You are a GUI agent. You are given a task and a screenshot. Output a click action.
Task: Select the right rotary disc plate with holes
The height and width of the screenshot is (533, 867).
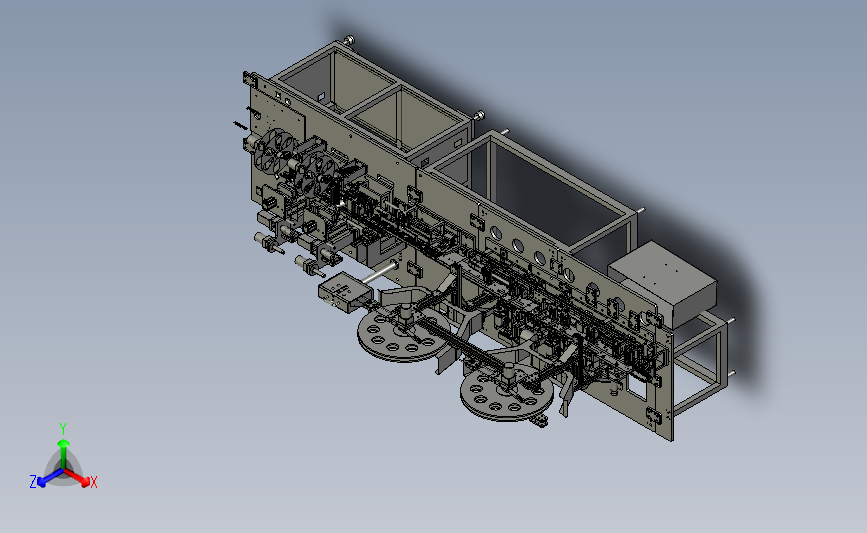pos(506,394)
